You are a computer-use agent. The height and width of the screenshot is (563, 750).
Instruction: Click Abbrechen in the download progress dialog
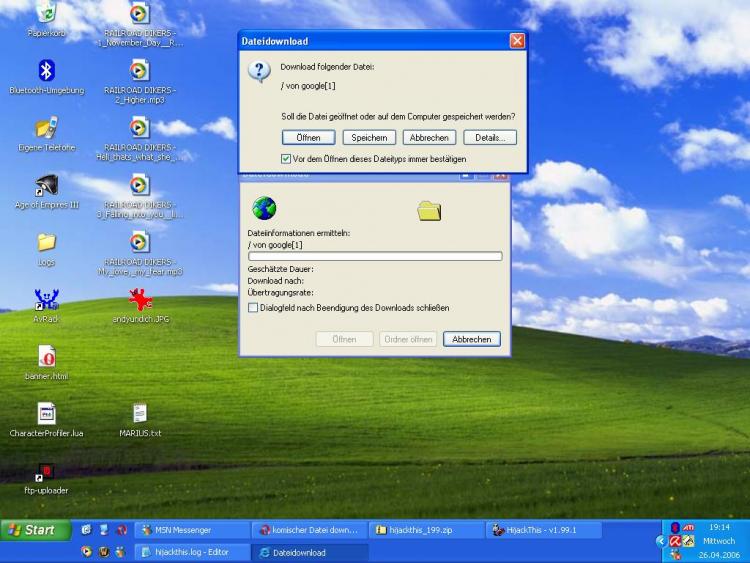(x=472, y=339)
